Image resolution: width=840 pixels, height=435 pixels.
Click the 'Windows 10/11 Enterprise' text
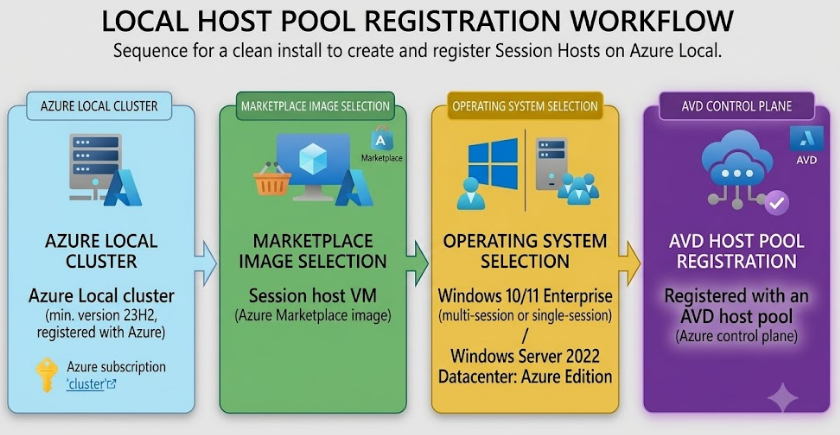pos(525,296)
